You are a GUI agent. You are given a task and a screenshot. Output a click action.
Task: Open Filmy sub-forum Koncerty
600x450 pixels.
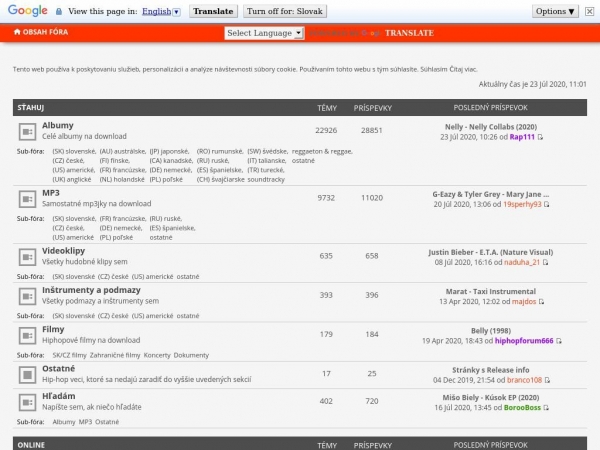[157, 355]
